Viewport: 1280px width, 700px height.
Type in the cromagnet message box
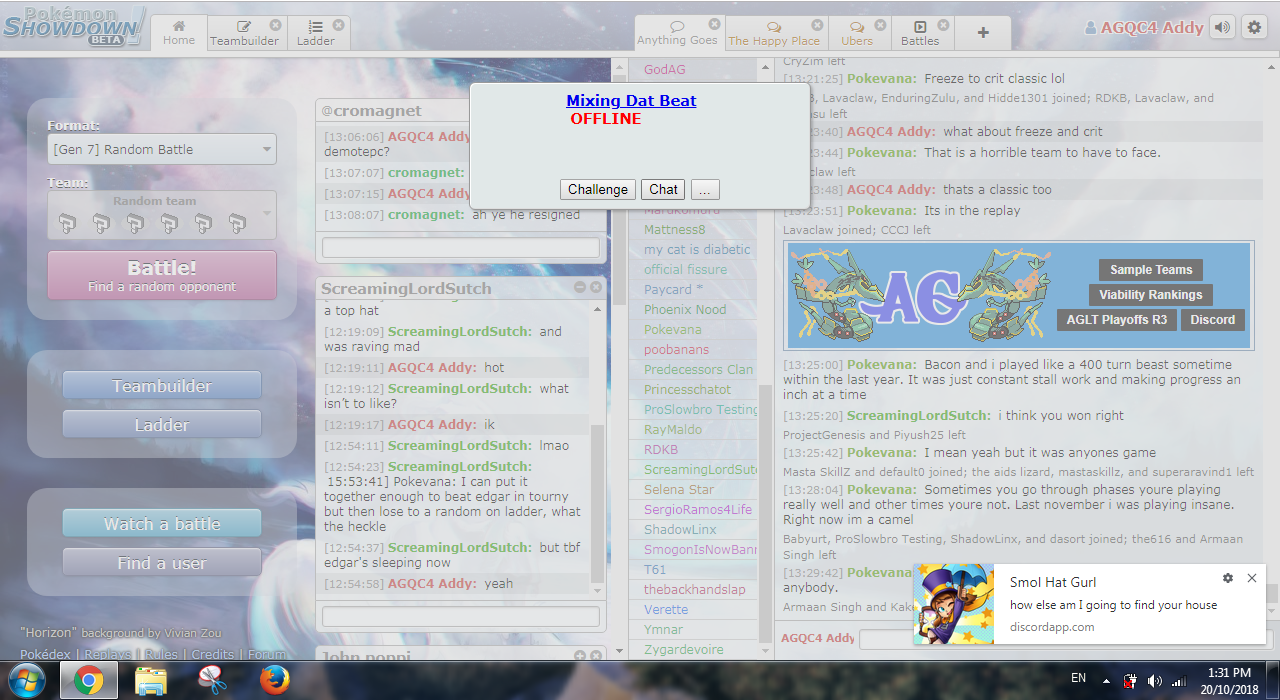click(x=461, y=247)
